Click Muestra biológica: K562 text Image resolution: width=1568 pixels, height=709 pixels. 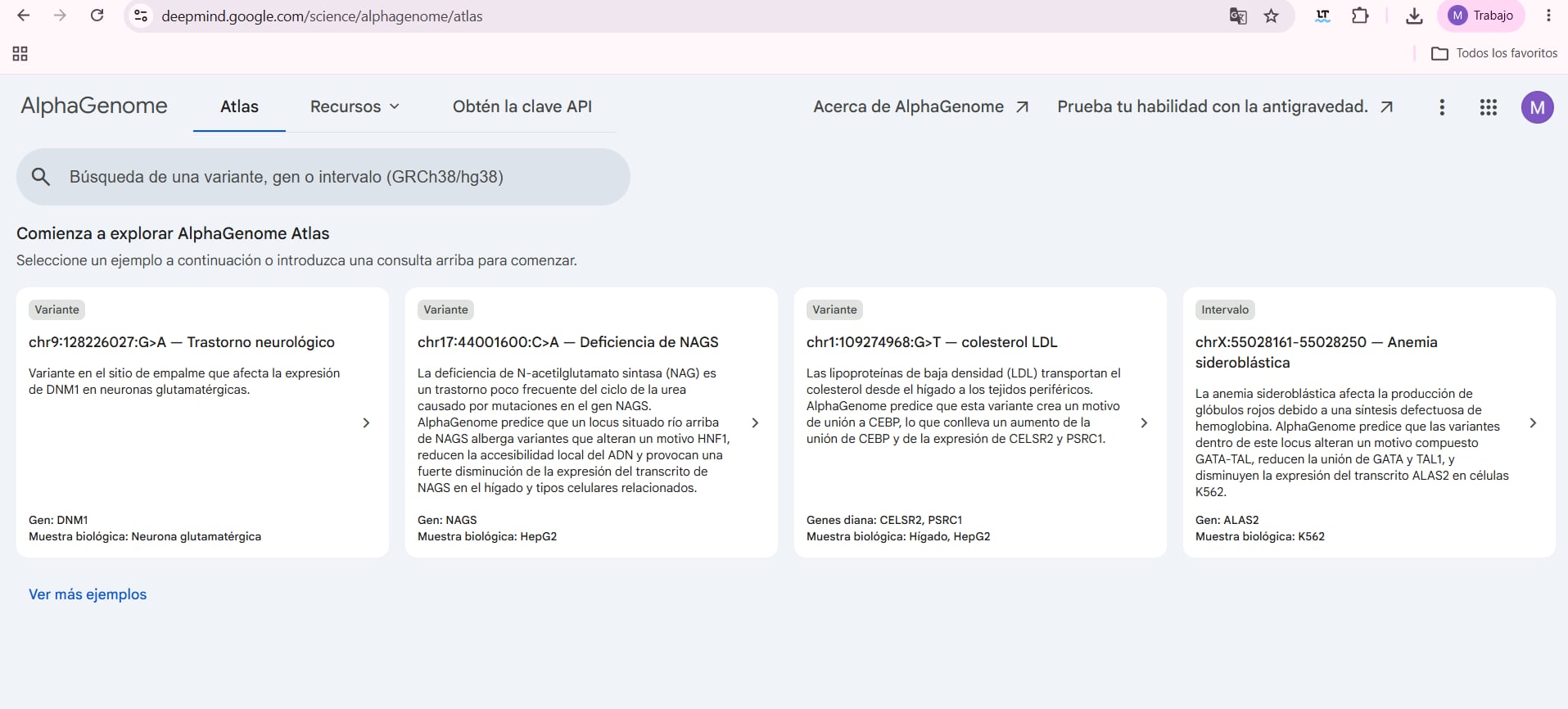(x=1260, y=536)
